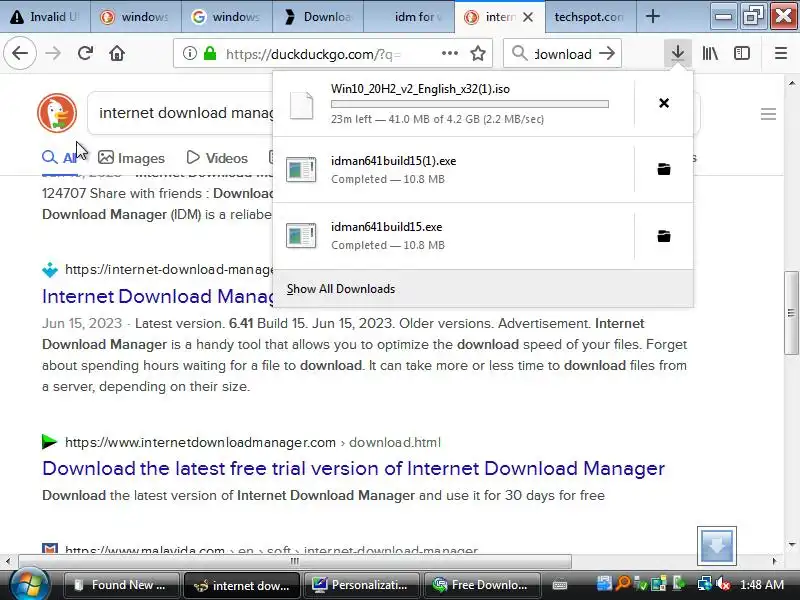This screenshot has height=600, width=800.
Task: Switch to Images results tab
Action: click(x=131, y=158)
